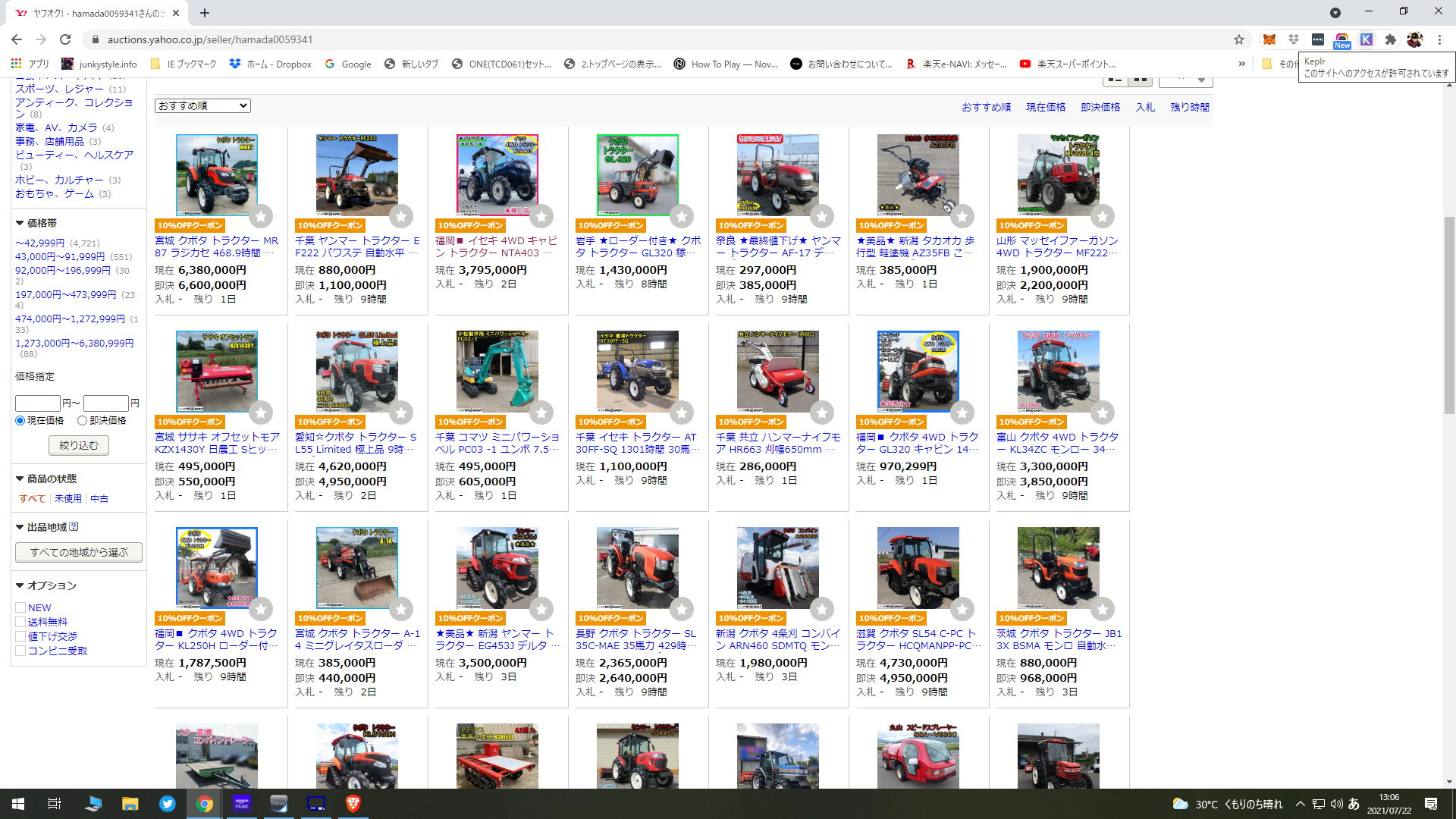Open スポーツ、レジャー category
1456x819 pixels.
point(59,89)
